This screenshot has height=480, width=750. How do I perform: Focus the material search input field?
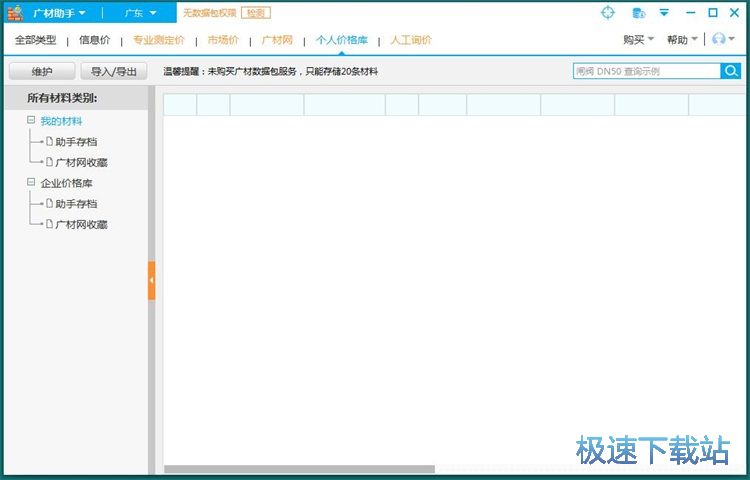pos(647,71)
